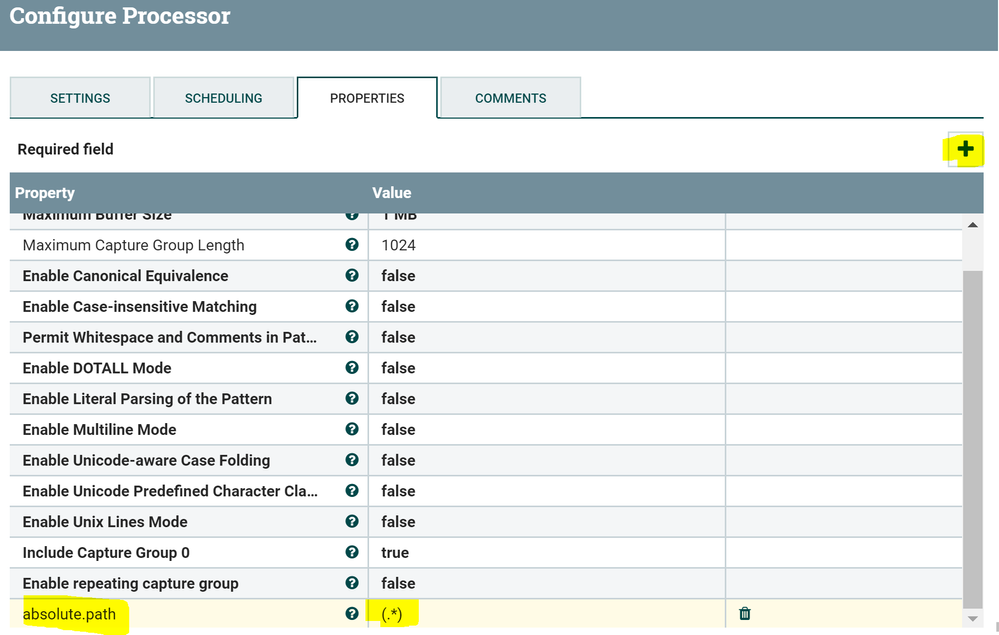Click help icon beside Enable Multiline Mode
The height and width of the screenshot is (635, 999).
click(x=352, y=430)
